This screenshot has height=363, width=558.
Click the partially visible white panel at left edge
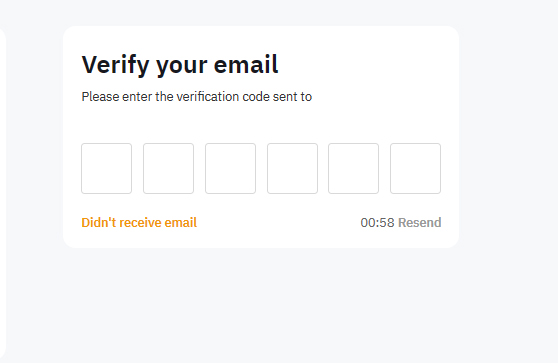pyautogui.click(x=2, y=194)
